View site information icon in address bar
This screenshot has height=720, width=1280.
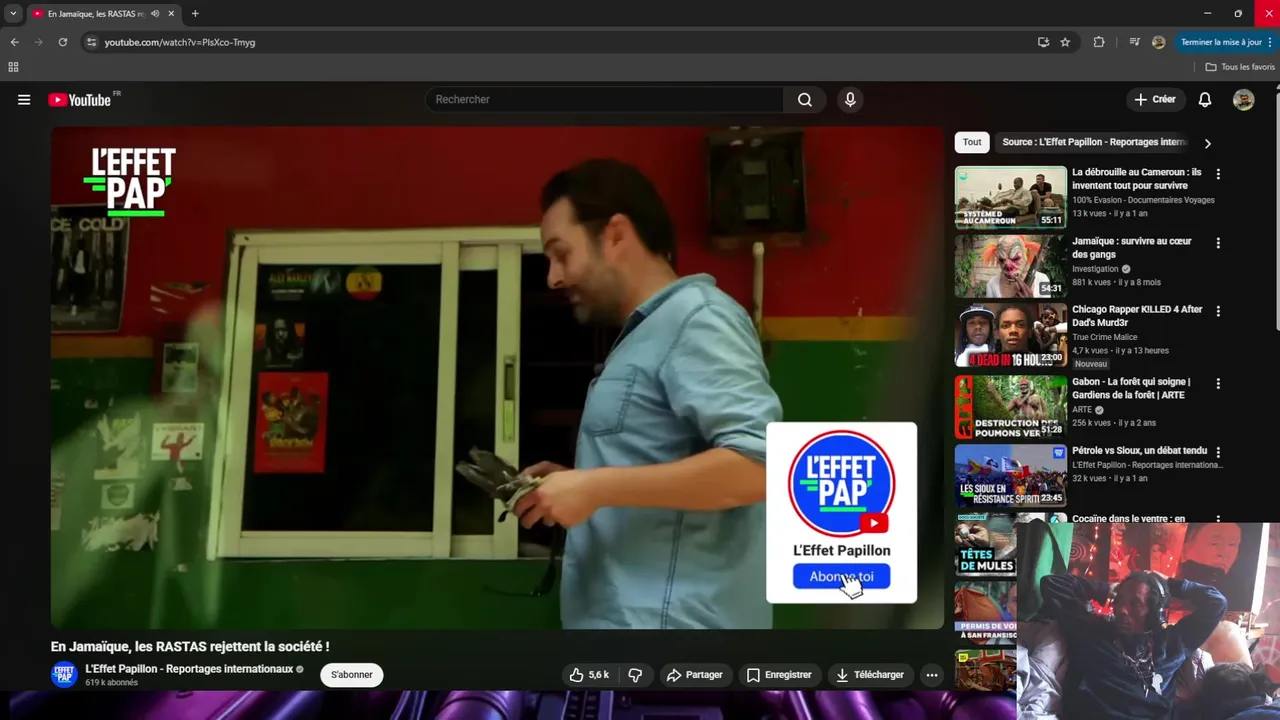click(x=91, y=42)
